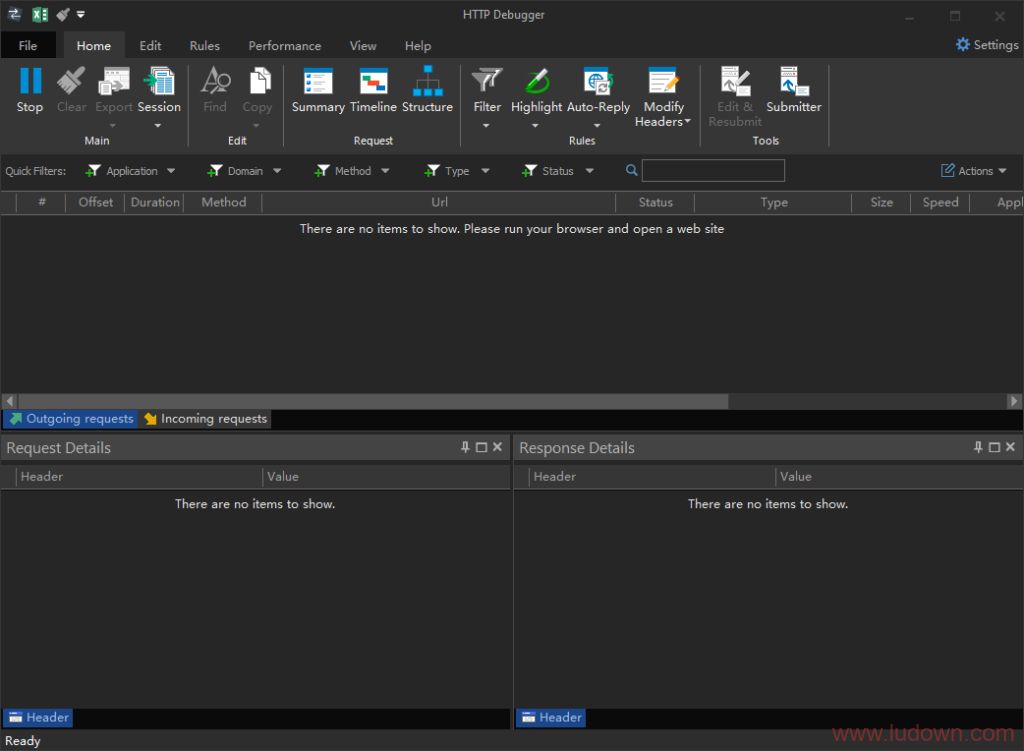1024x751 pixels.
Task: Open the Export tool
Action: pos(114,90)
